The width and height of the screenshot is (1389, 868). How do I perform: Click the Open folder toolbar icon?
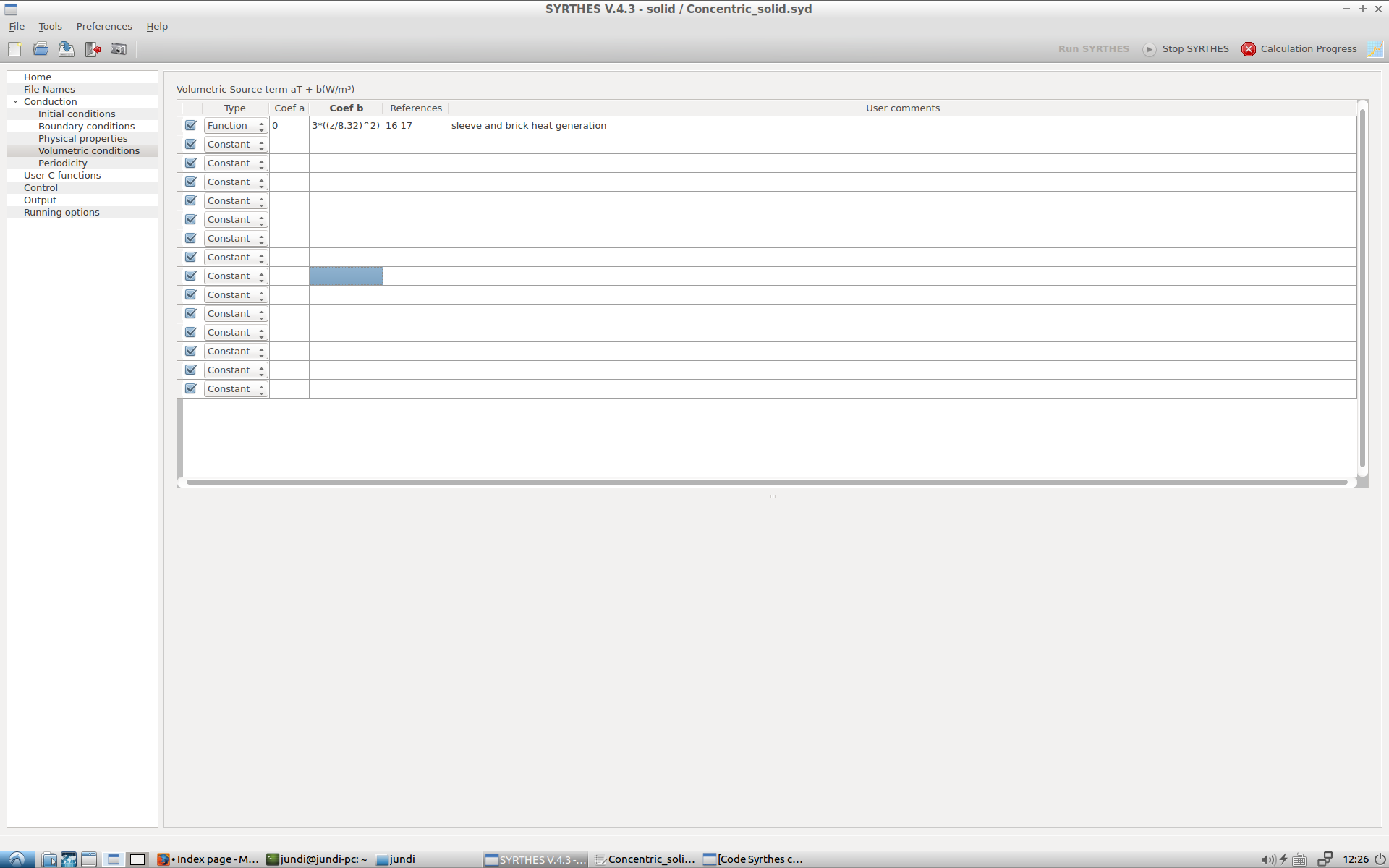pyautogui.click(x=41, y=49)
